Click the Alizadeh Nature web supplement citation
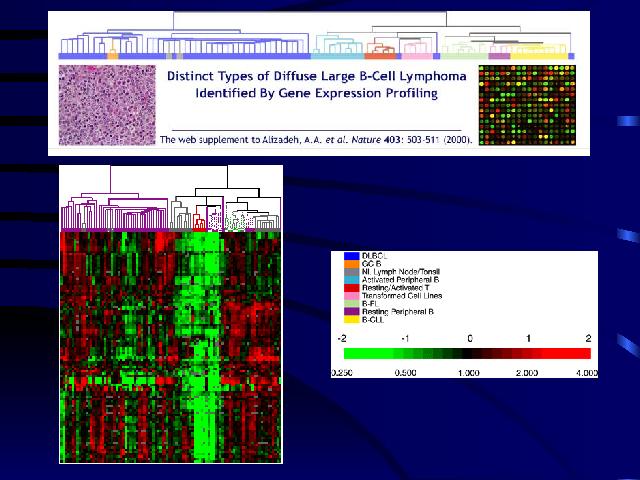 pos(316,140)
